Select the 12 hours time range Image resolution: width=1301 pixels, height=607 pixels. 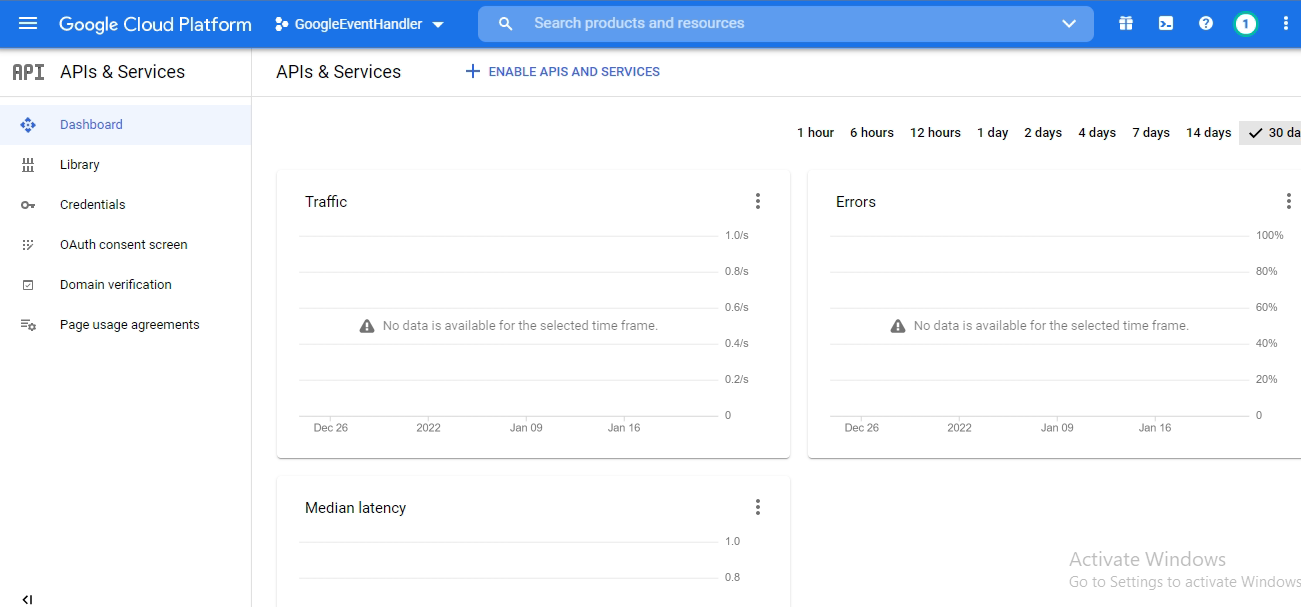935,133
